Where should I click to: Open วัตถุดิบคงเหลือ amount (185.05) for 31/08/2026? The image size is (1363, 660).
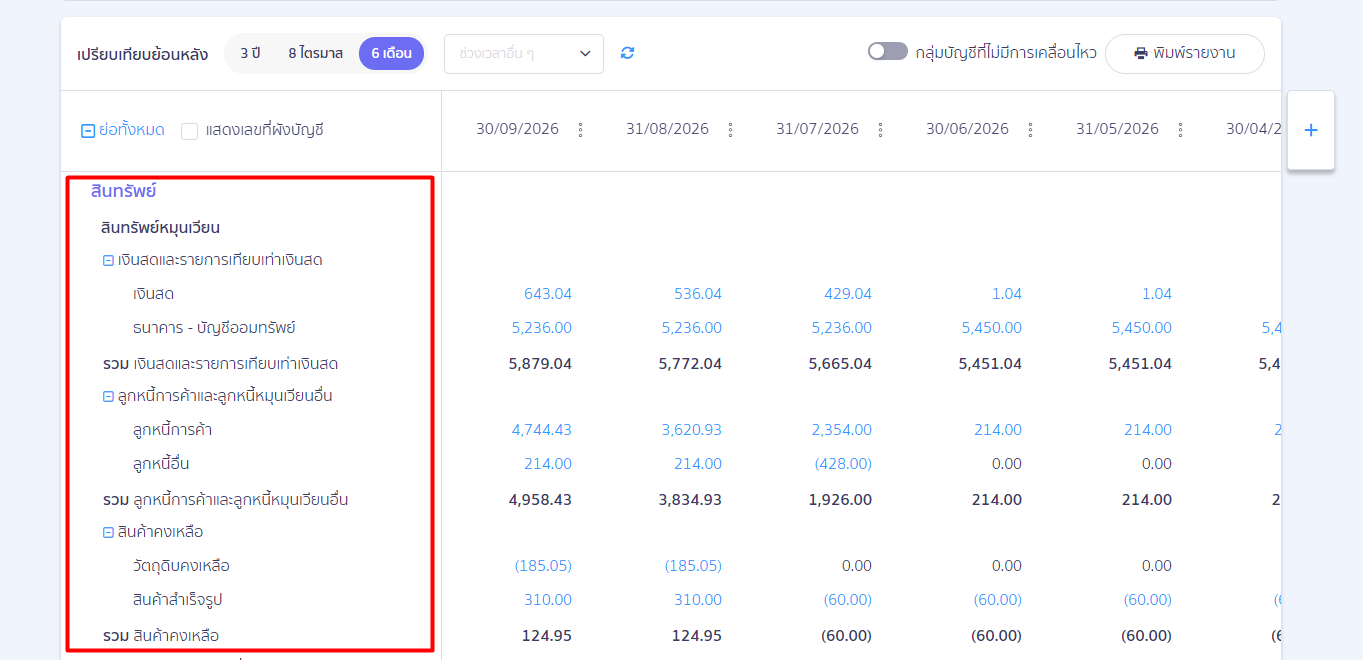point(693,566)
